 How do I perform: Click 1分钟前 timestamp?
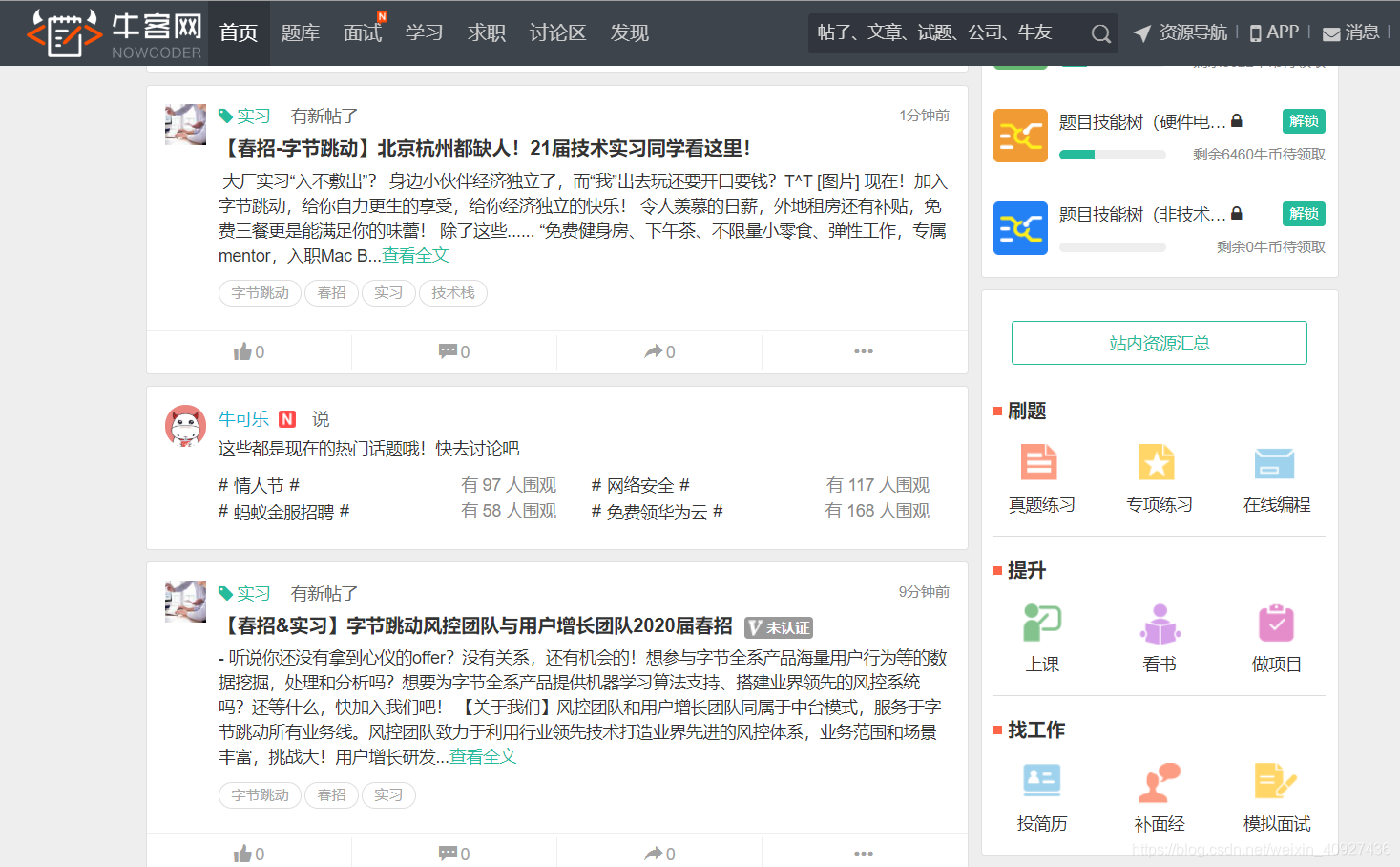pos(924,116)
